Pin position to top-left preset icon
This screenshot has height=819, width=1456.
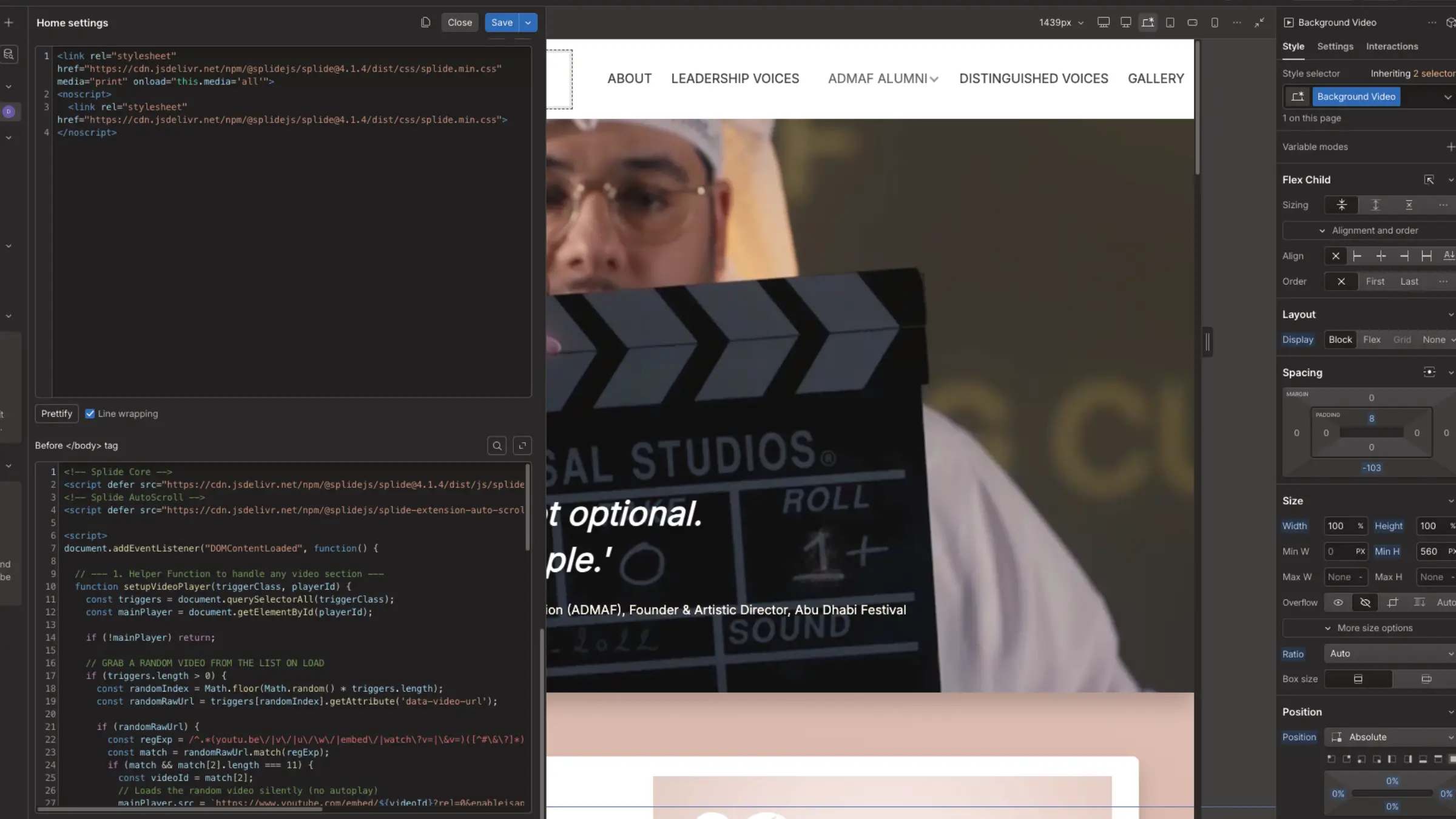tap(1331, 759)
